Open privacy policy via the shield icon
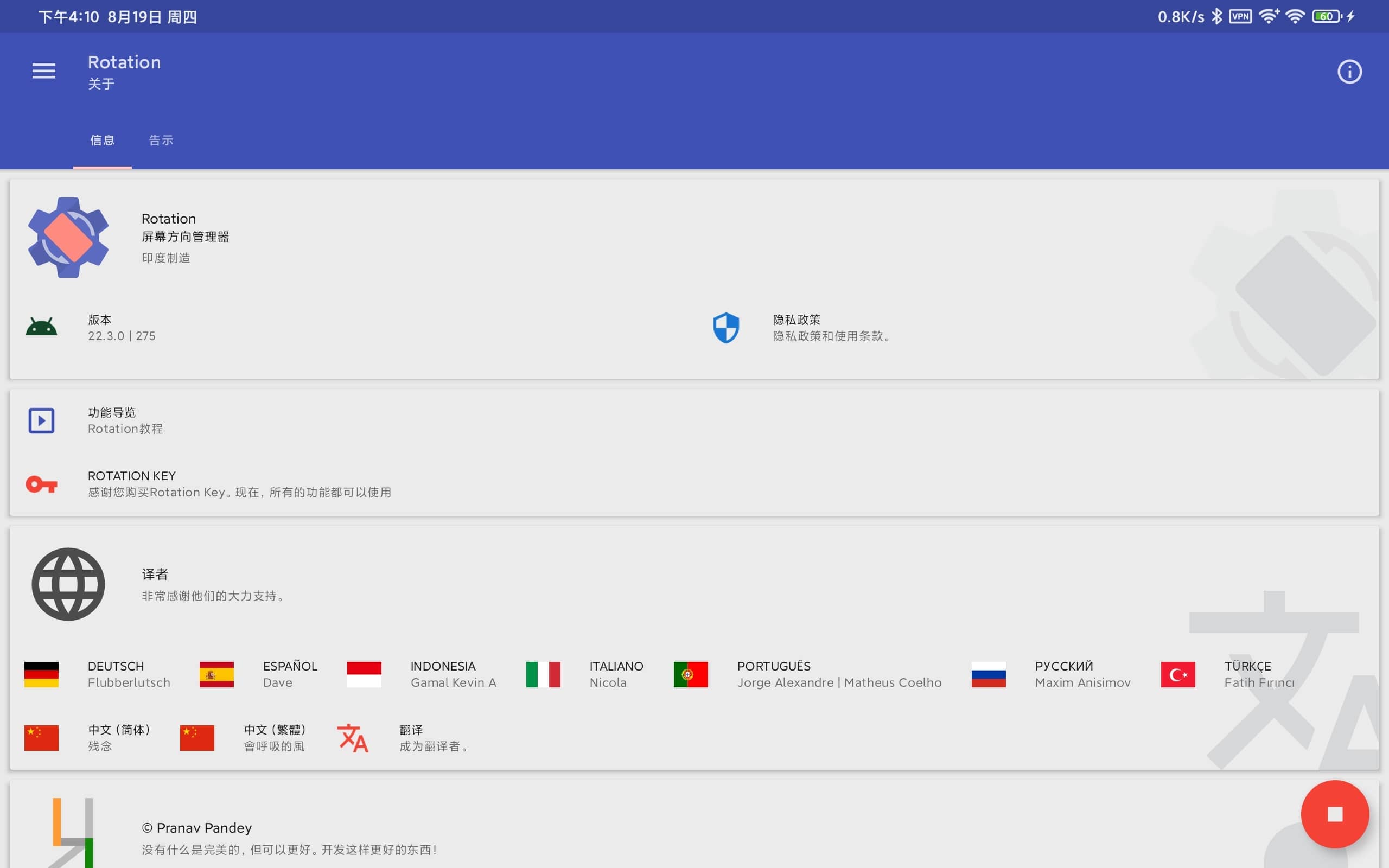The height and width of the screenshot is (868, 1389). click(726, 327)
